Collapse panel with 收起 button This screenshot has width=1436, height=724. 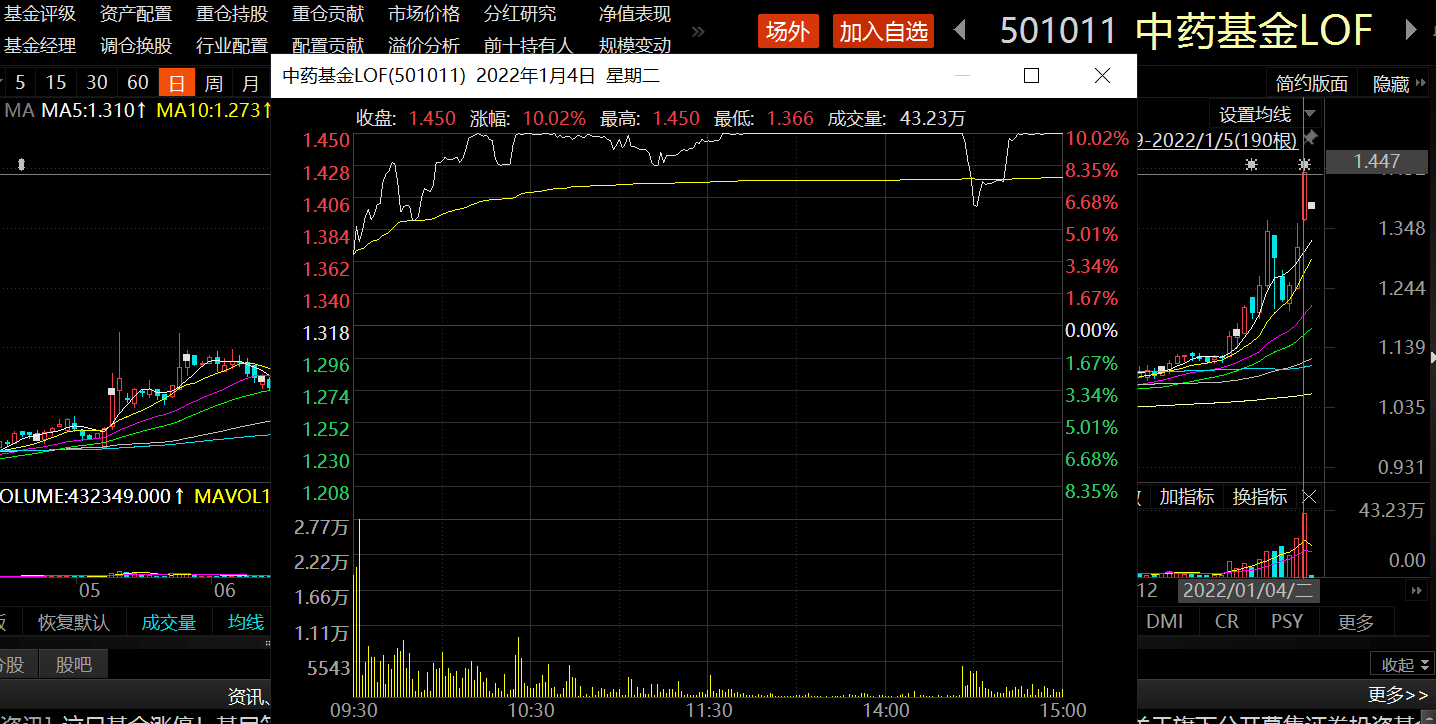(1403, 665)
